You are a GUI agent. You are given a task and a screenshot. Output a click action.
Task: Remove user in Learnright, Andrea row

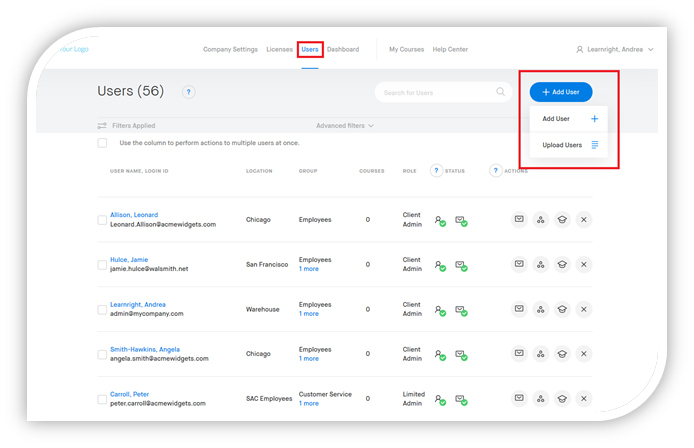click(584, 309)
